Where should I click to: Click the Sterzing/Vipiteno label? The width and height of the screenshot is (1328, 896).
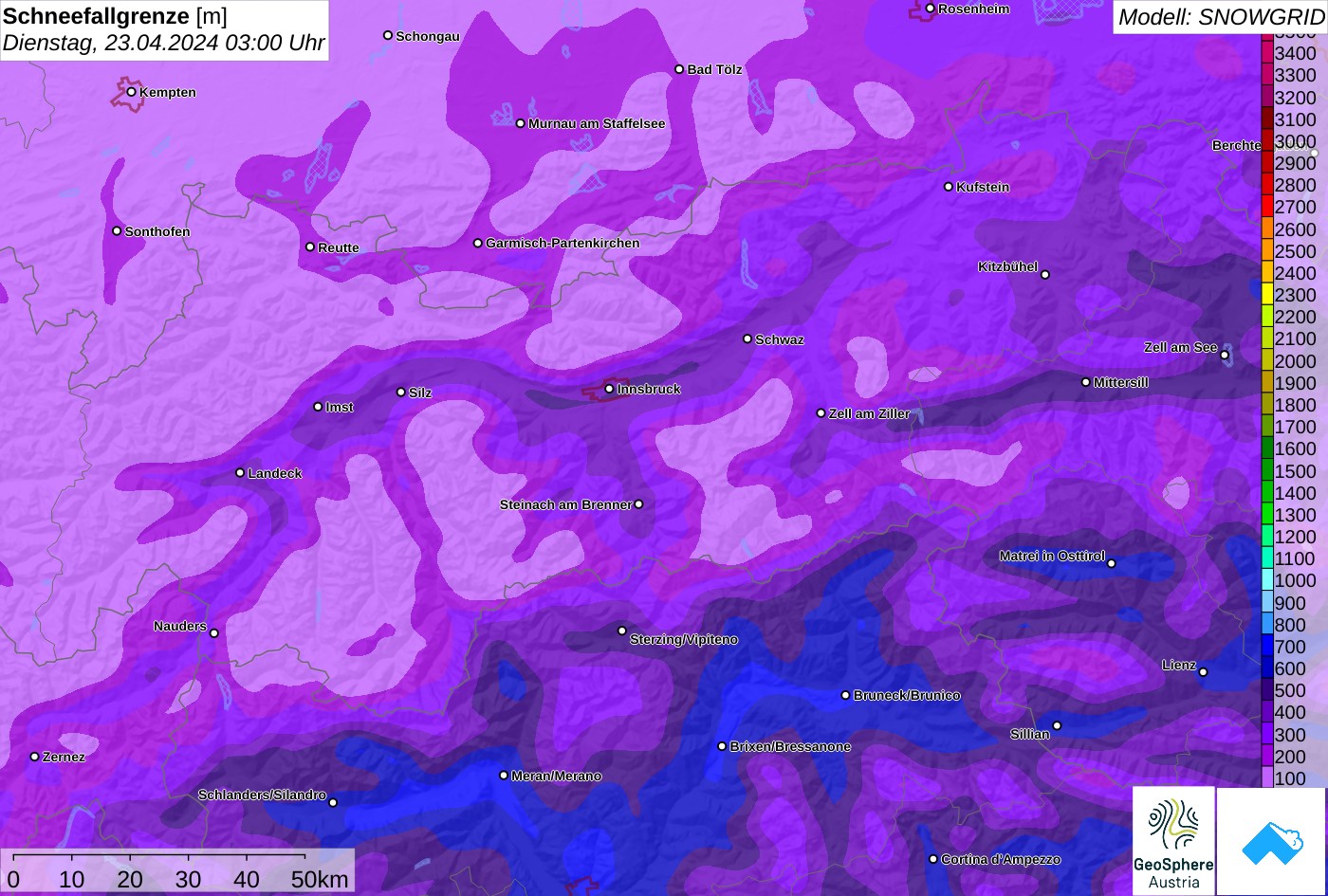(x=684, y=639)
